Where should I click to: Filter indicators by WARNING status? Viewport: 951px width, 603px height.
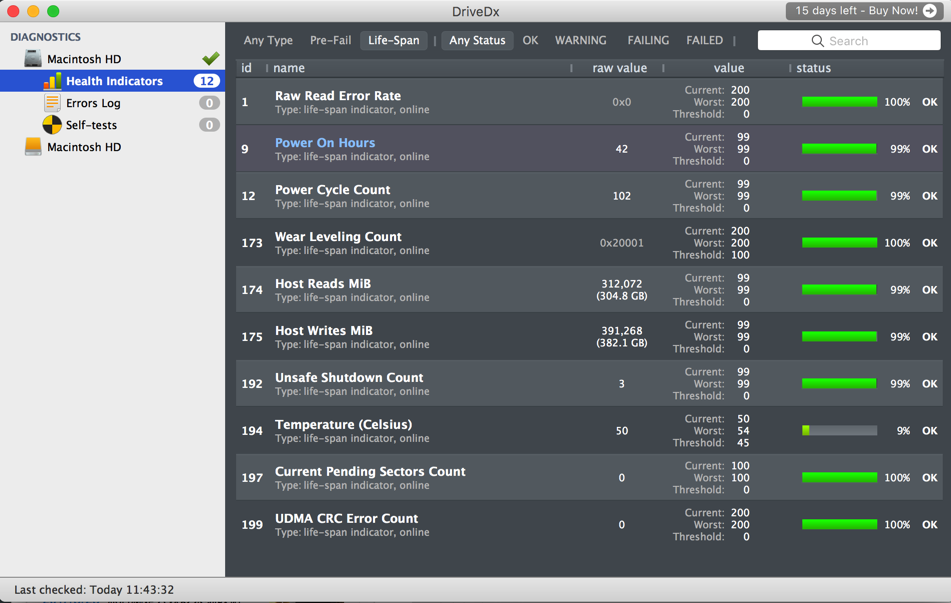click(580, 40)
